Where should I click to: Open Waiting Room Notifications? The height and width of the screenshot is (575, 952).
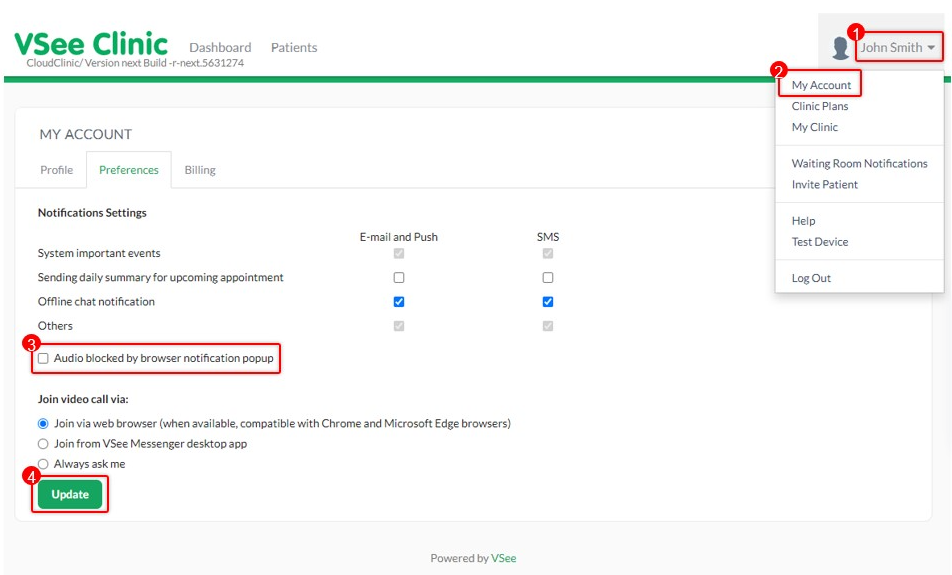click(x=859, y=163)
